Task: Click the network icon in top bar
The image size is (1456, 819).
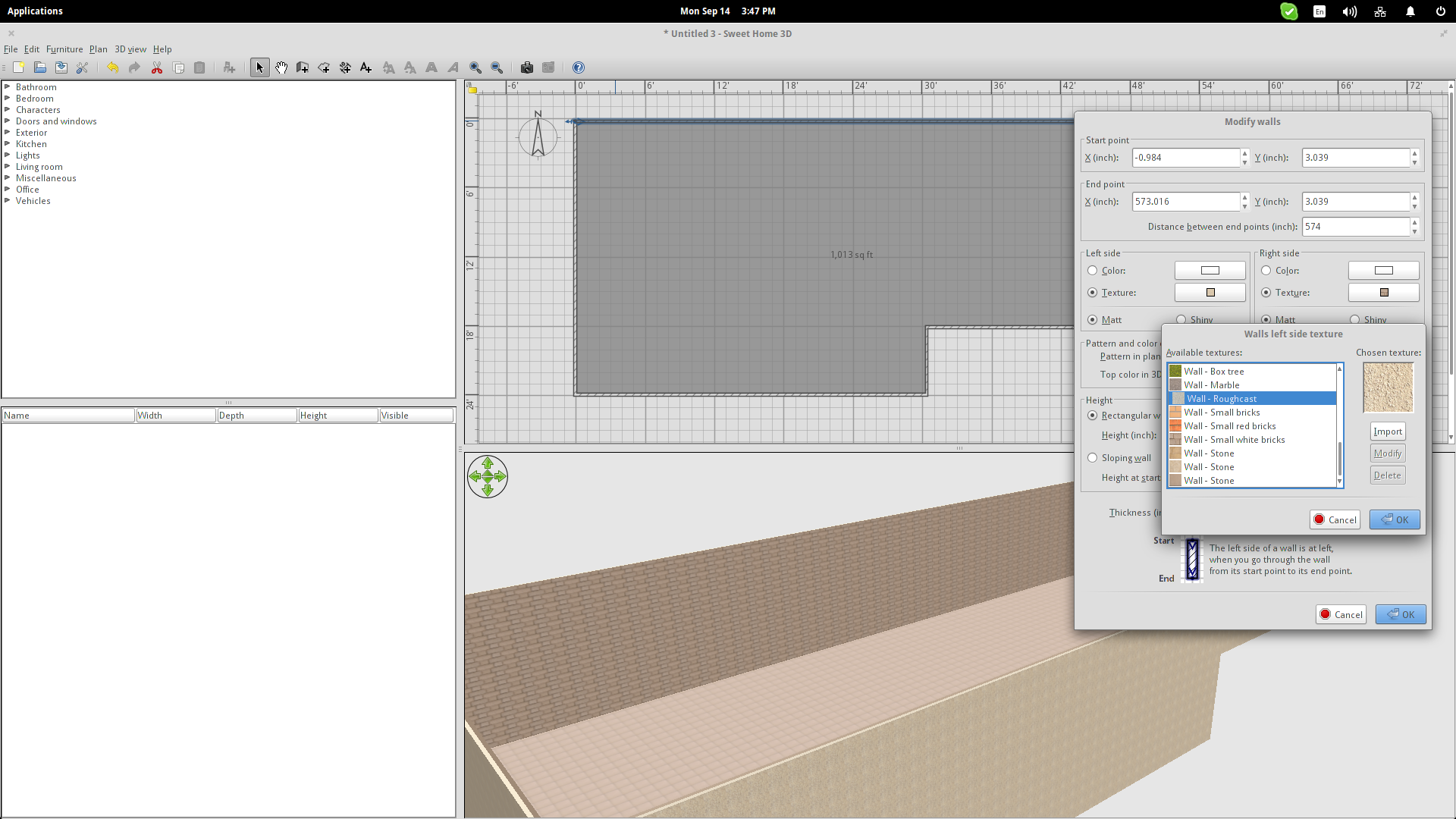Action: pos(1380,11)
